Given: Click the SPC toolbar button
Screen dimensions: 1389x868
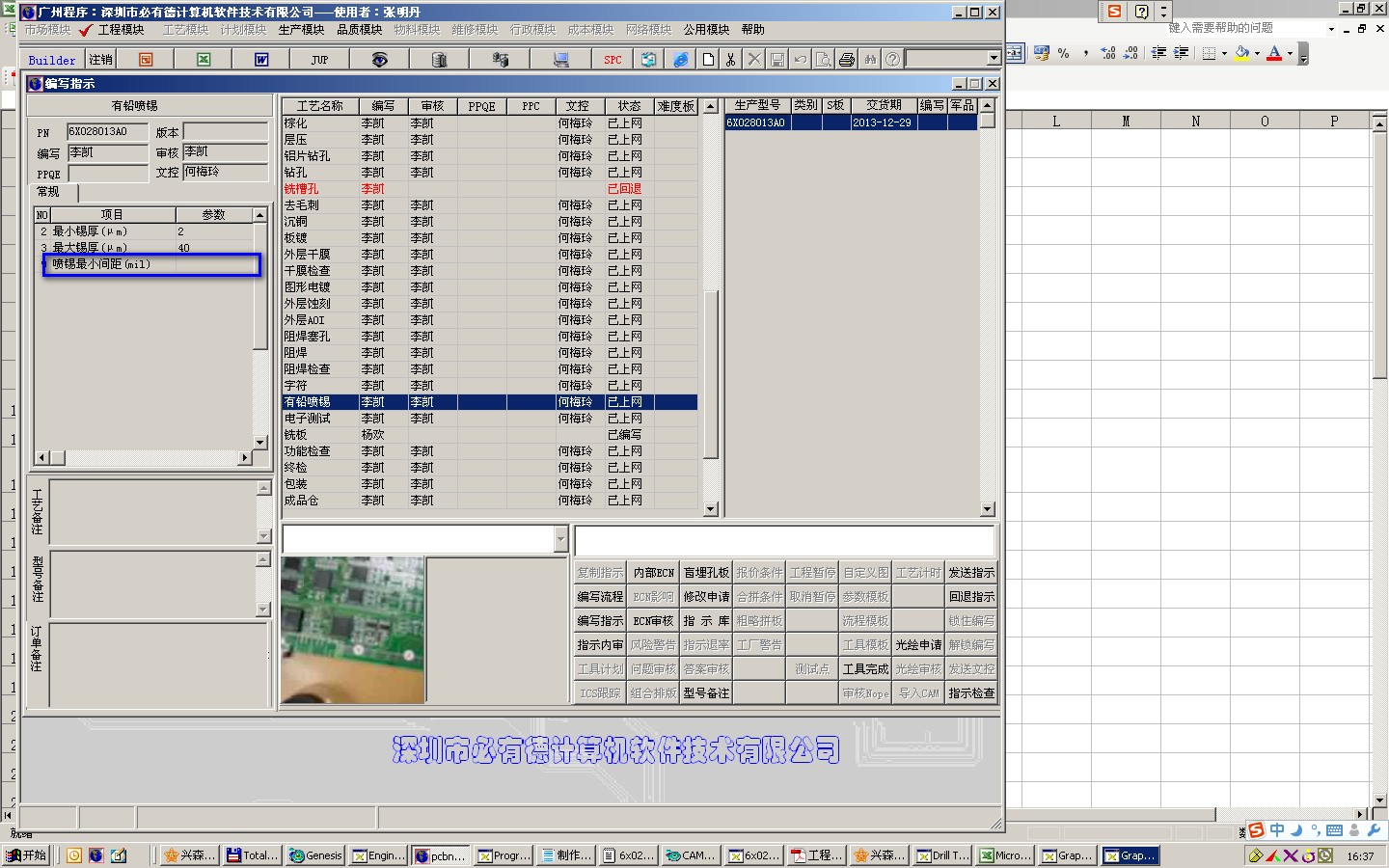Looking at the screenshot, I should tap(613, 60).
